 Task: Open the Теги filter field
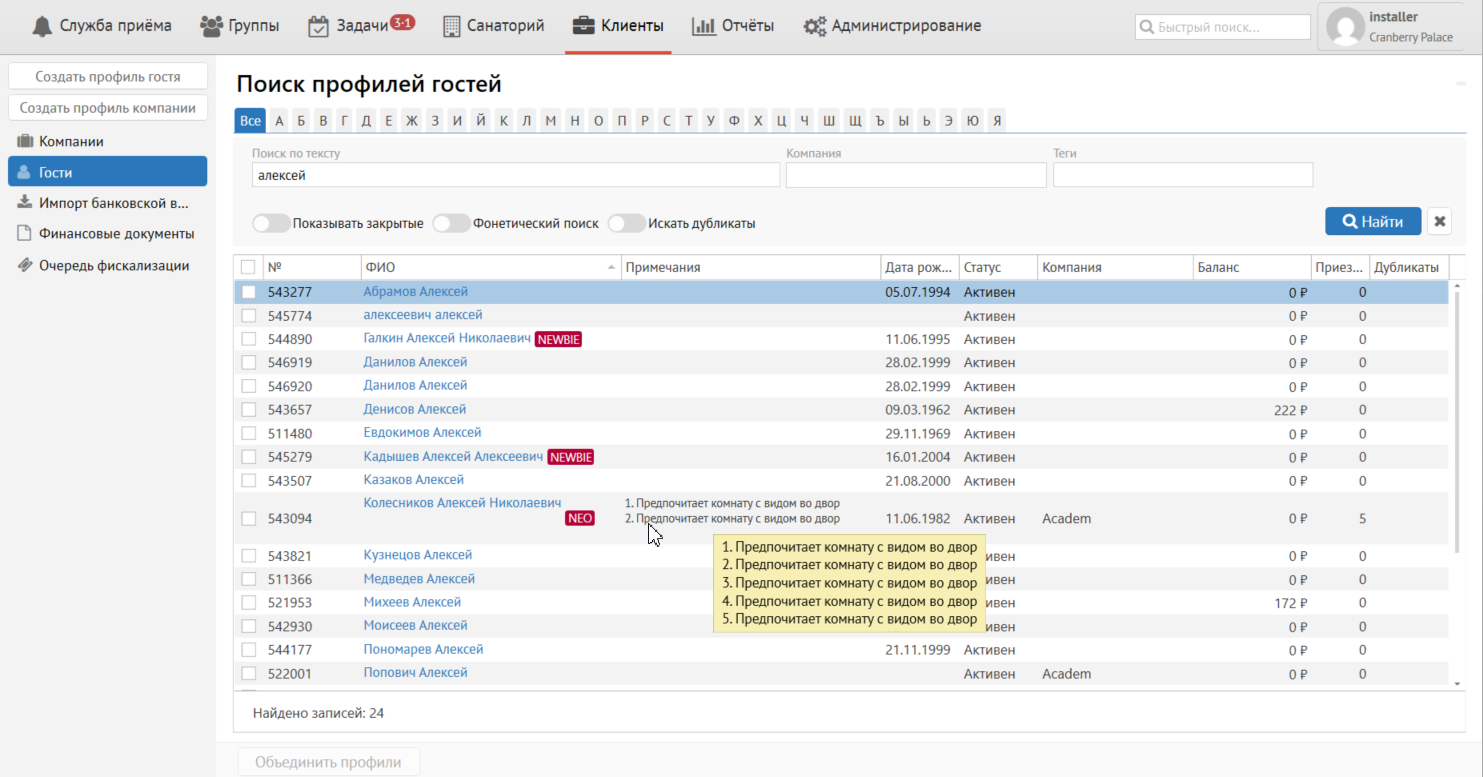1182,175
